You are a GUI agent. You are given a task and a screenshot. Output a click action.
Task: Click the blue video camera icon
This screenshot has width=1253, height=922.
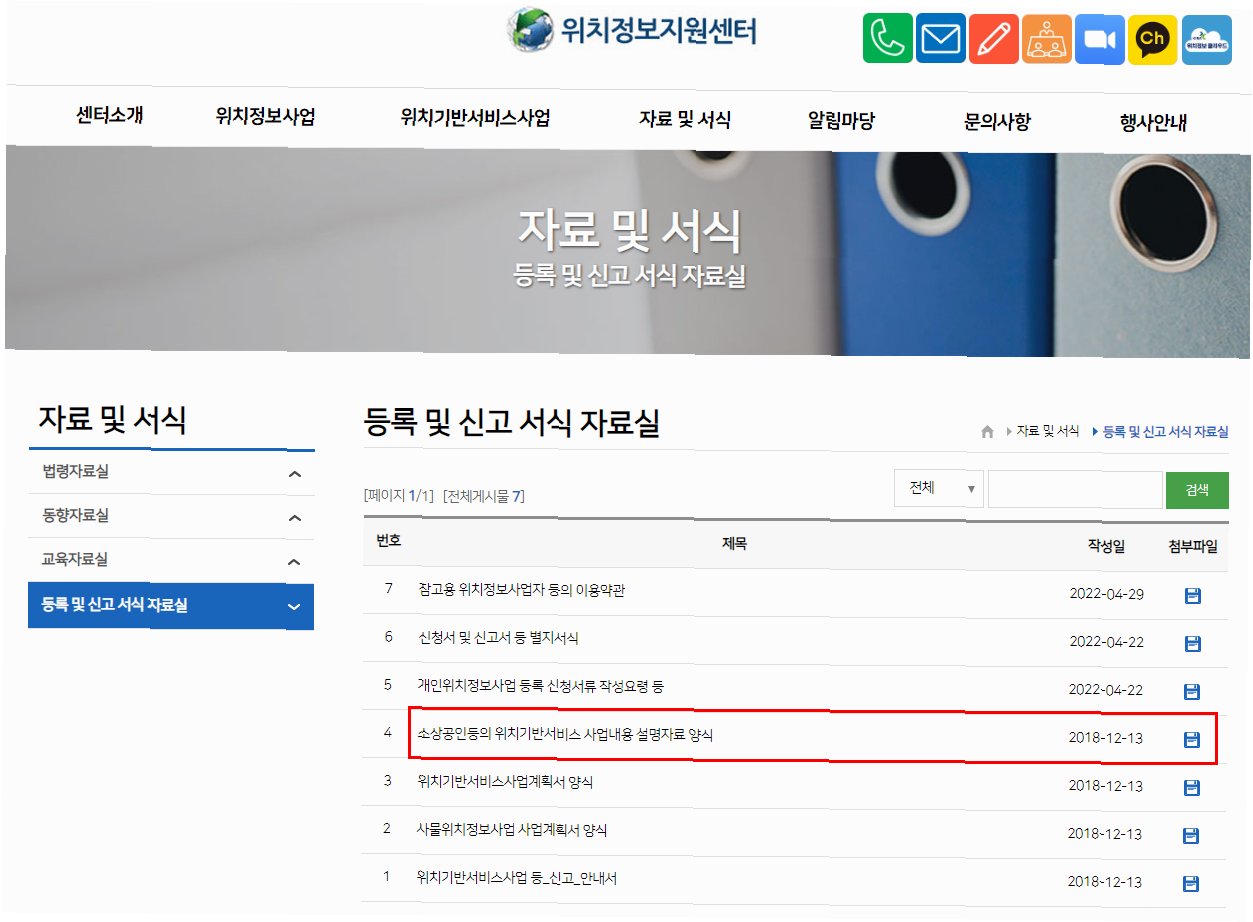(x=1100, y=39)
